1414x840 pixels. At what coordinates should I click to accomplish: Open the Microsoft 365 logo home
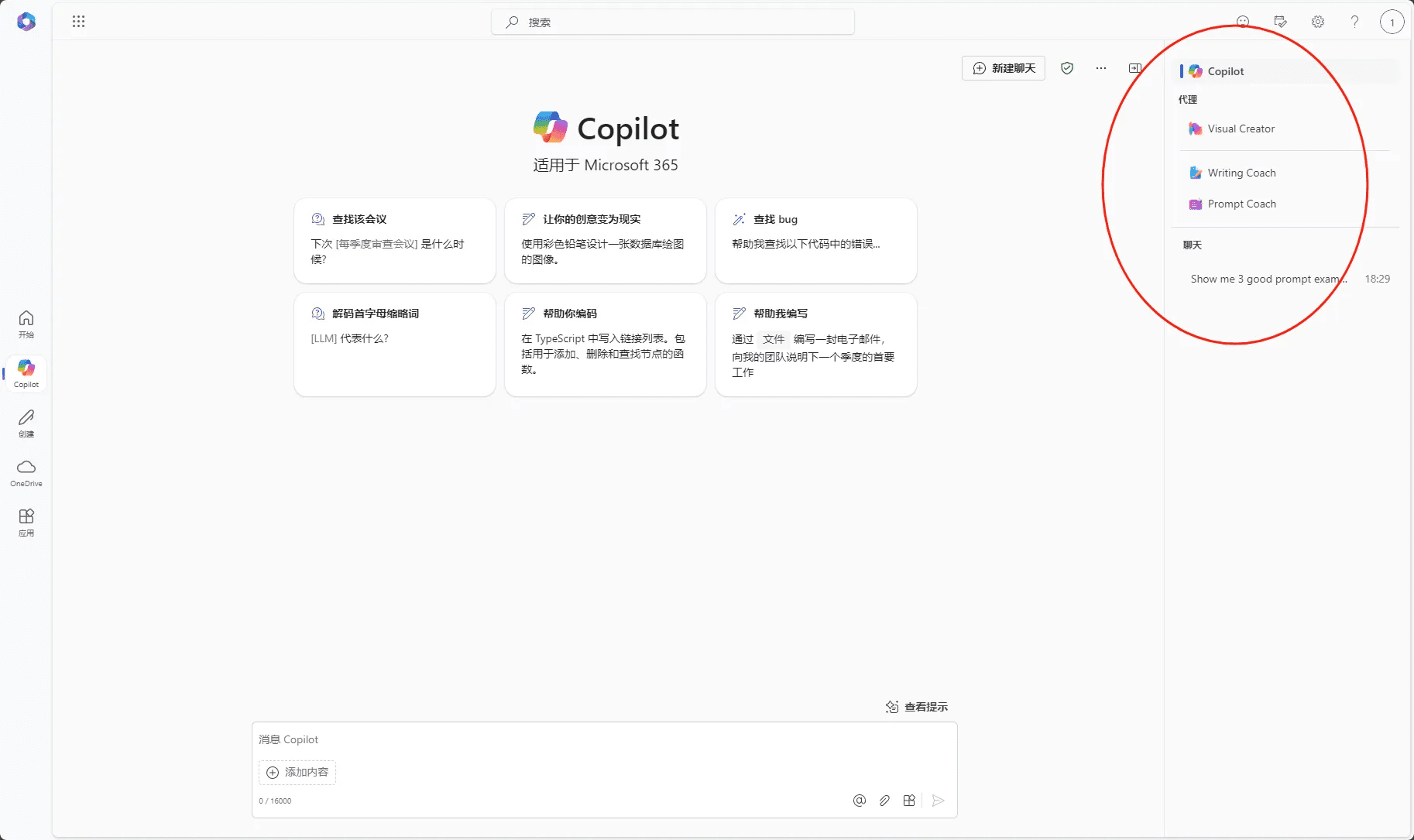coord(26,22)
